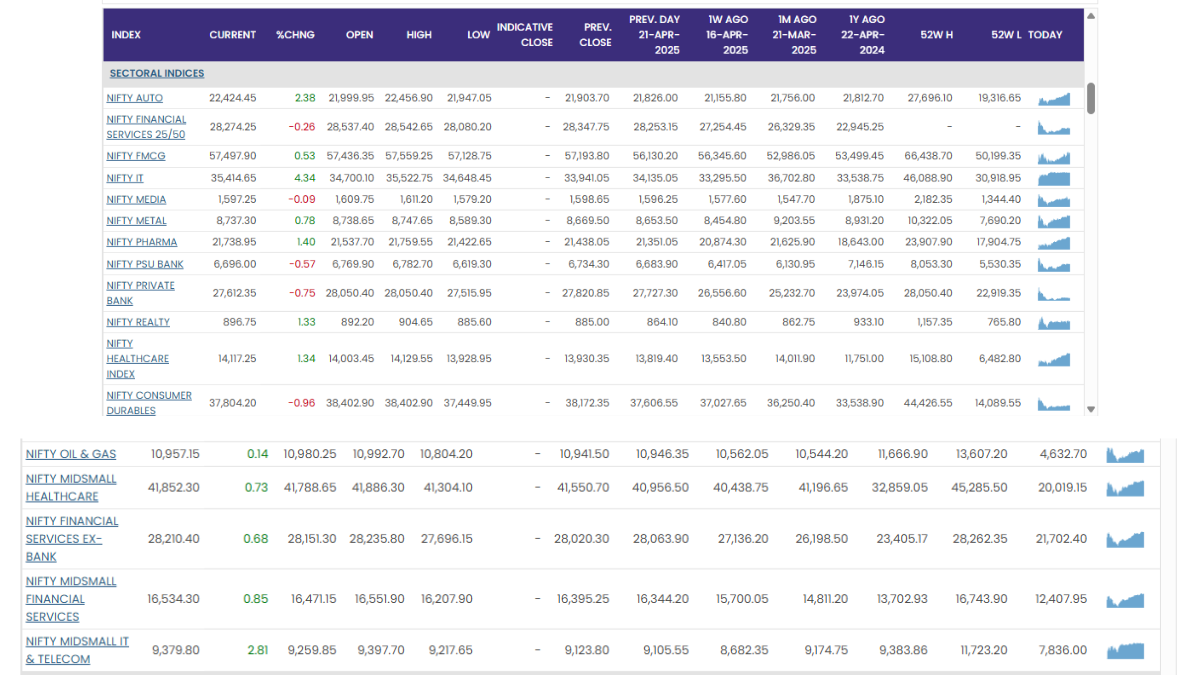This screenshot has height=675, width=1200.
Task: Visit the NIFTY CONSUMER DURABLES link
Action: pos(149,403)
